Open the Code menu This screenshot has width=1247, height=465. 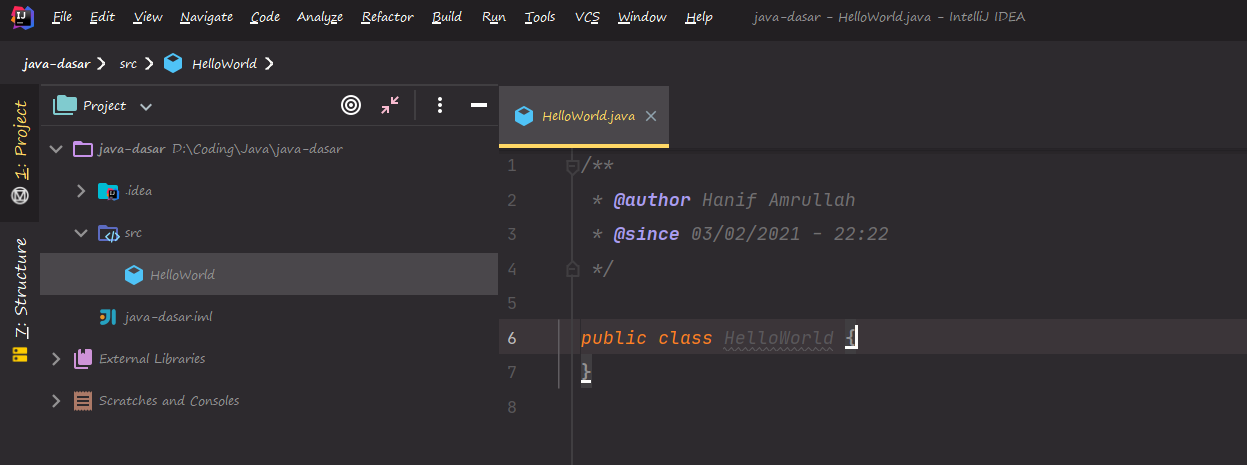(x=265, y=17)
